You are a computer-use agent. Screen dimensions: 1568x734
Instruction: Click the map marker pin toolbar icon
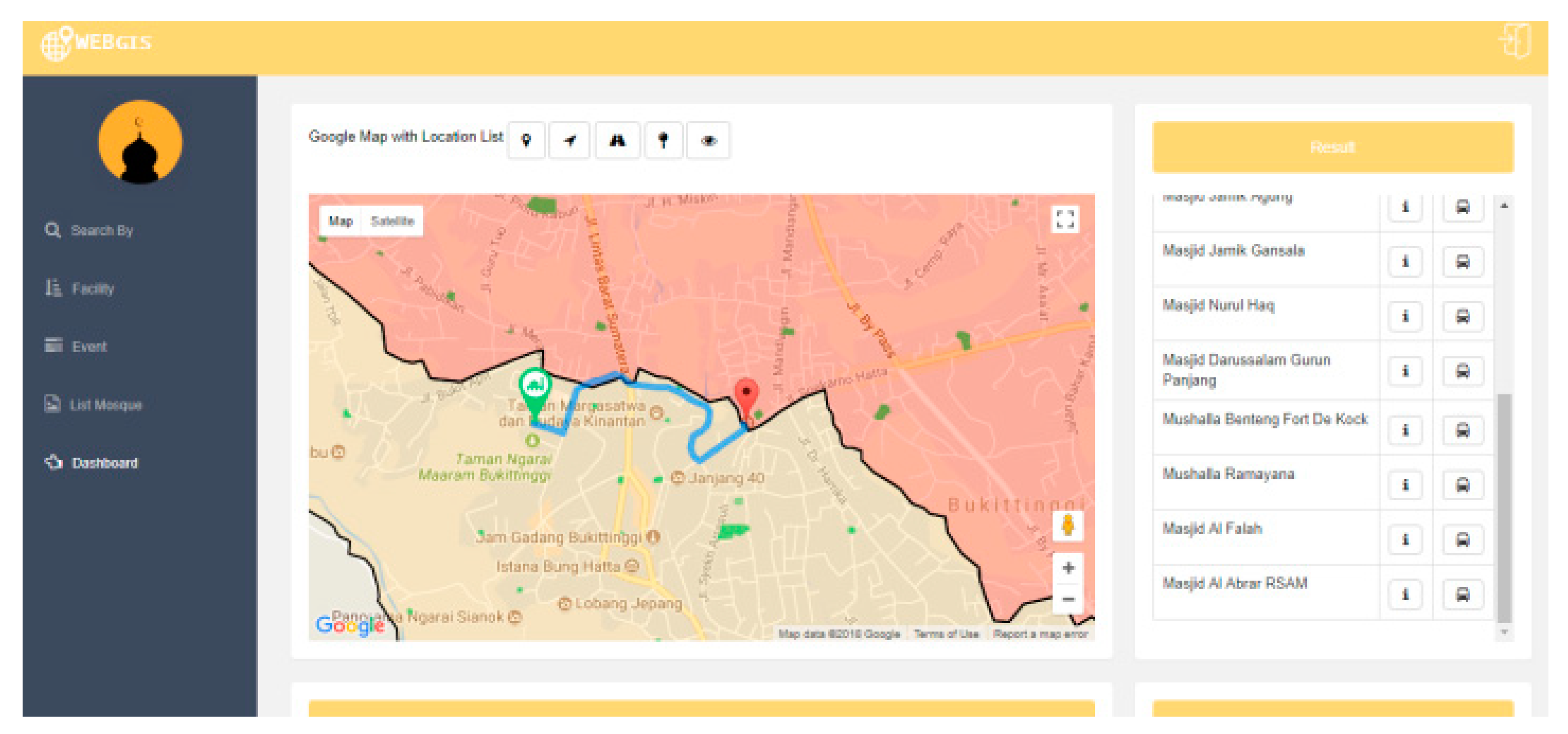pyautogui.click(x=527, y=141)
